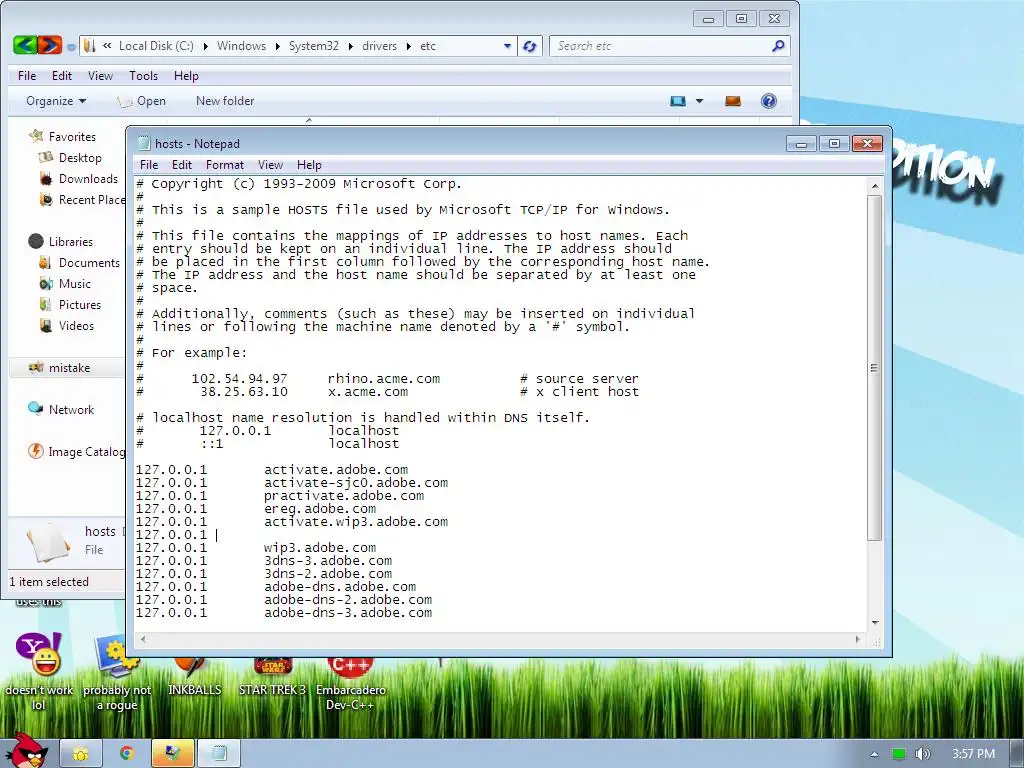1024x768 pixels.
Task: Expand the System32 breadcrumb arrow
Action: point(351,46)
